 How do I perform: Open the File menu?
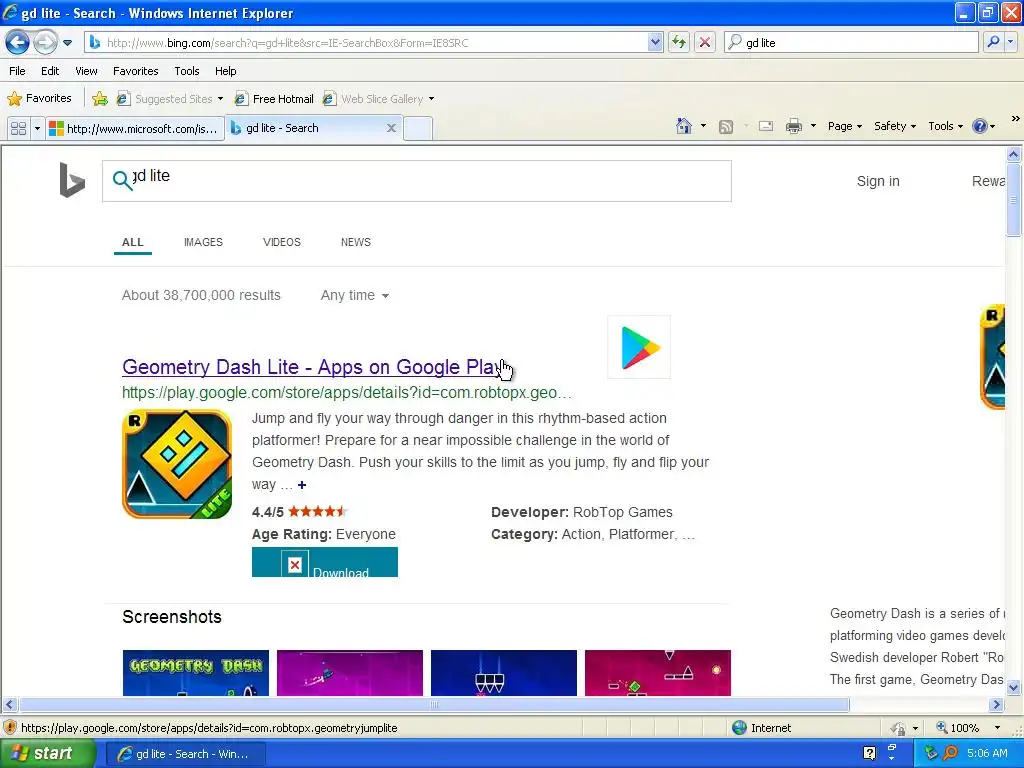click(18, 71)
